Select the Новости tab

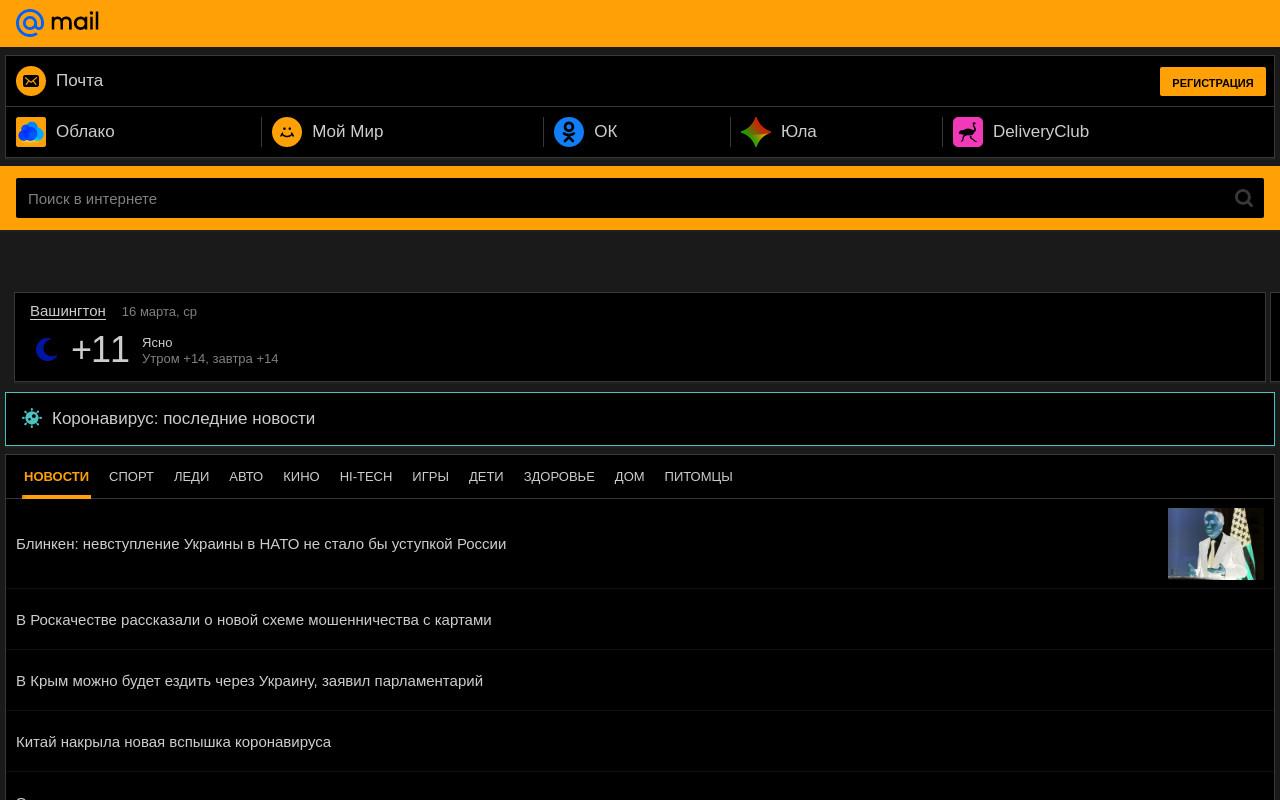[x=57, y=477]
